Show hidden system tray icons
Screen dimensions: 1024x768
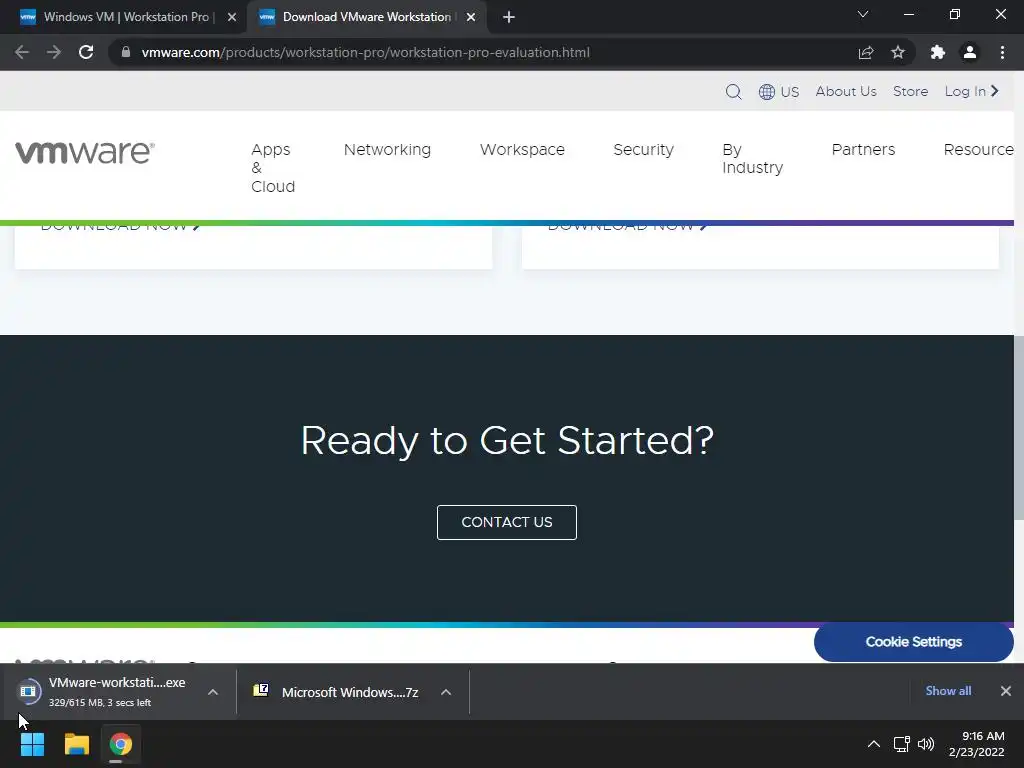pyautogui.click(x=873, y=744)
